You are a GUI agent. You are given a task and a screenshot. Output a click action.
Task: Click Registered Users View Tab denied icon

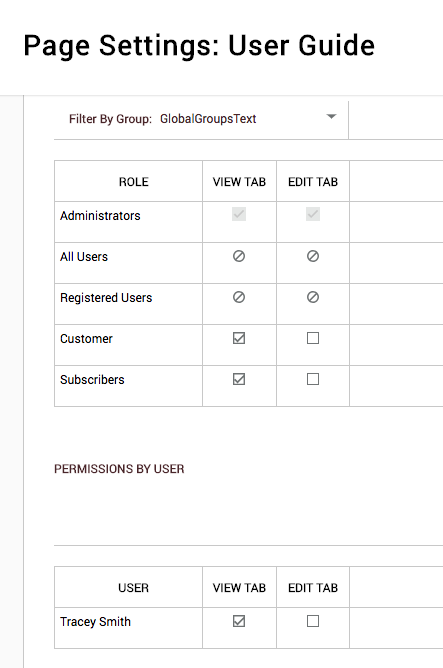[239, 297]
